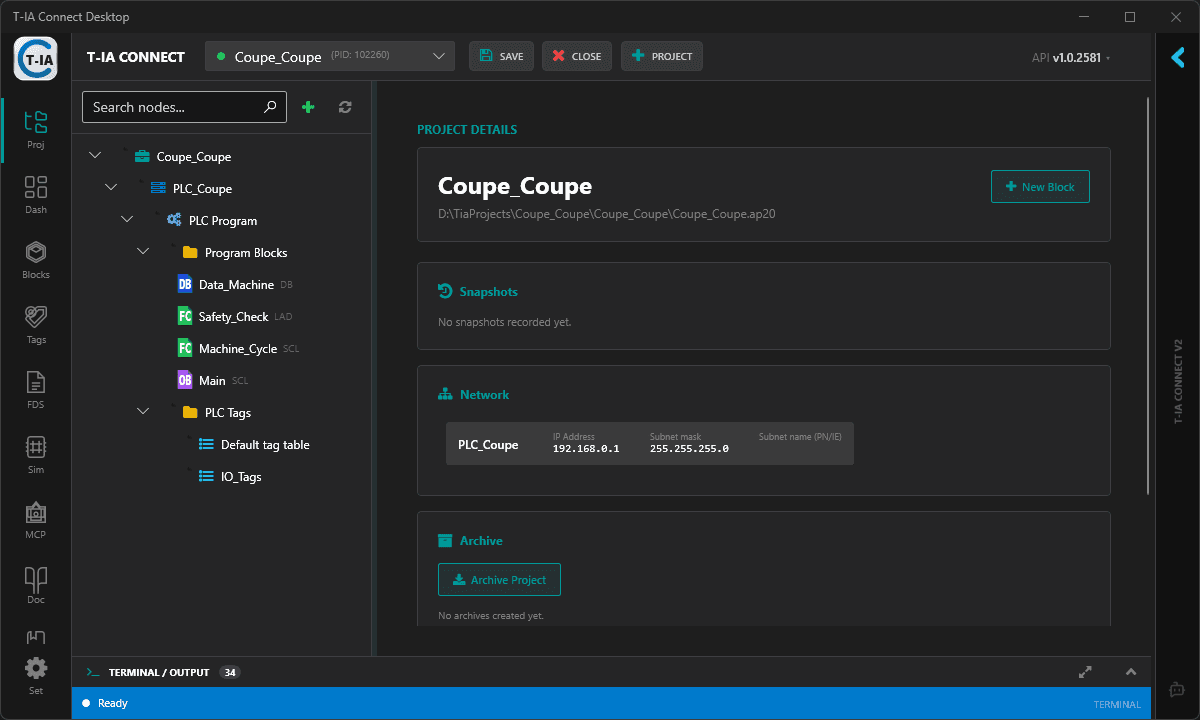Collapse the Program Blocks folder
Image resolution: width=1200 pixels, height=720 pixels.
[143, 253]
